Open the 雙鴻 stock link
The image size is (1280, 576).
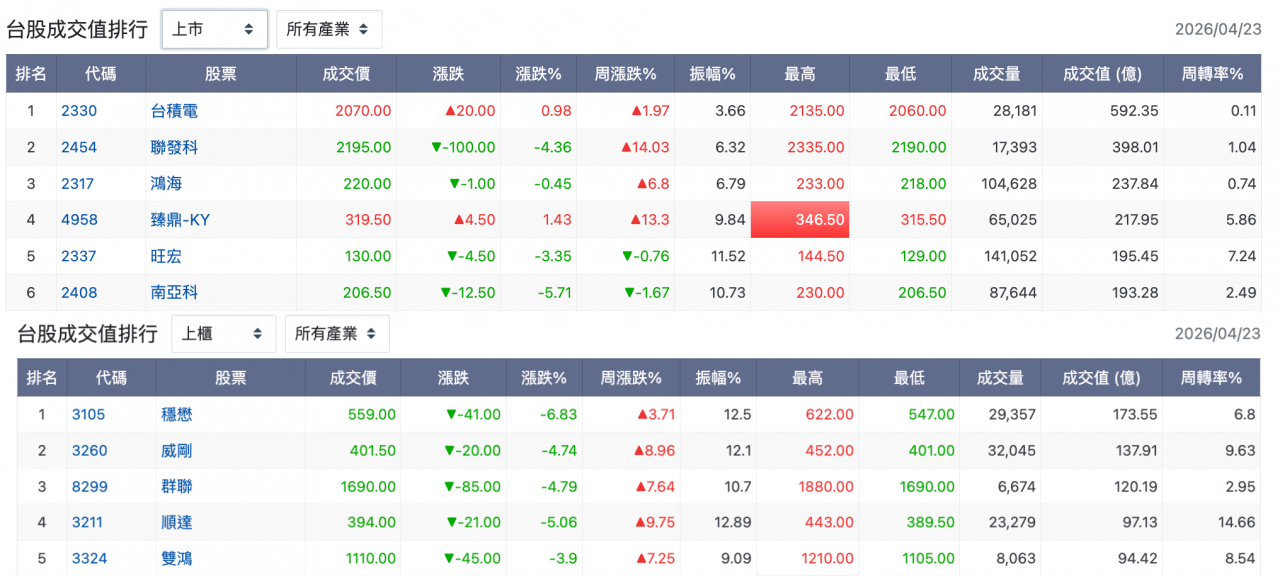tap(176, 558)
